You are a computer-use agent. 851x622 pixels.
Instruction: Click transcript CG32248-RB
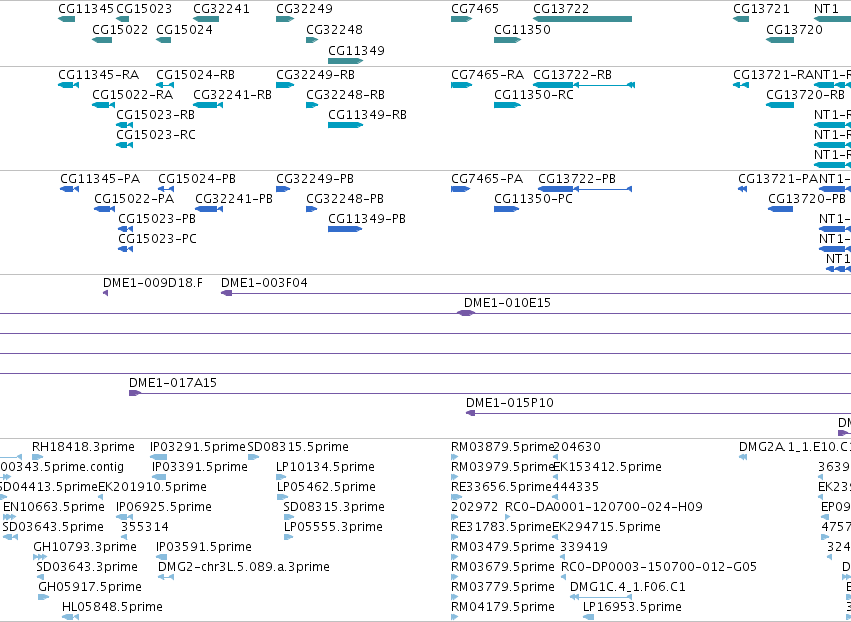(345, 95)
